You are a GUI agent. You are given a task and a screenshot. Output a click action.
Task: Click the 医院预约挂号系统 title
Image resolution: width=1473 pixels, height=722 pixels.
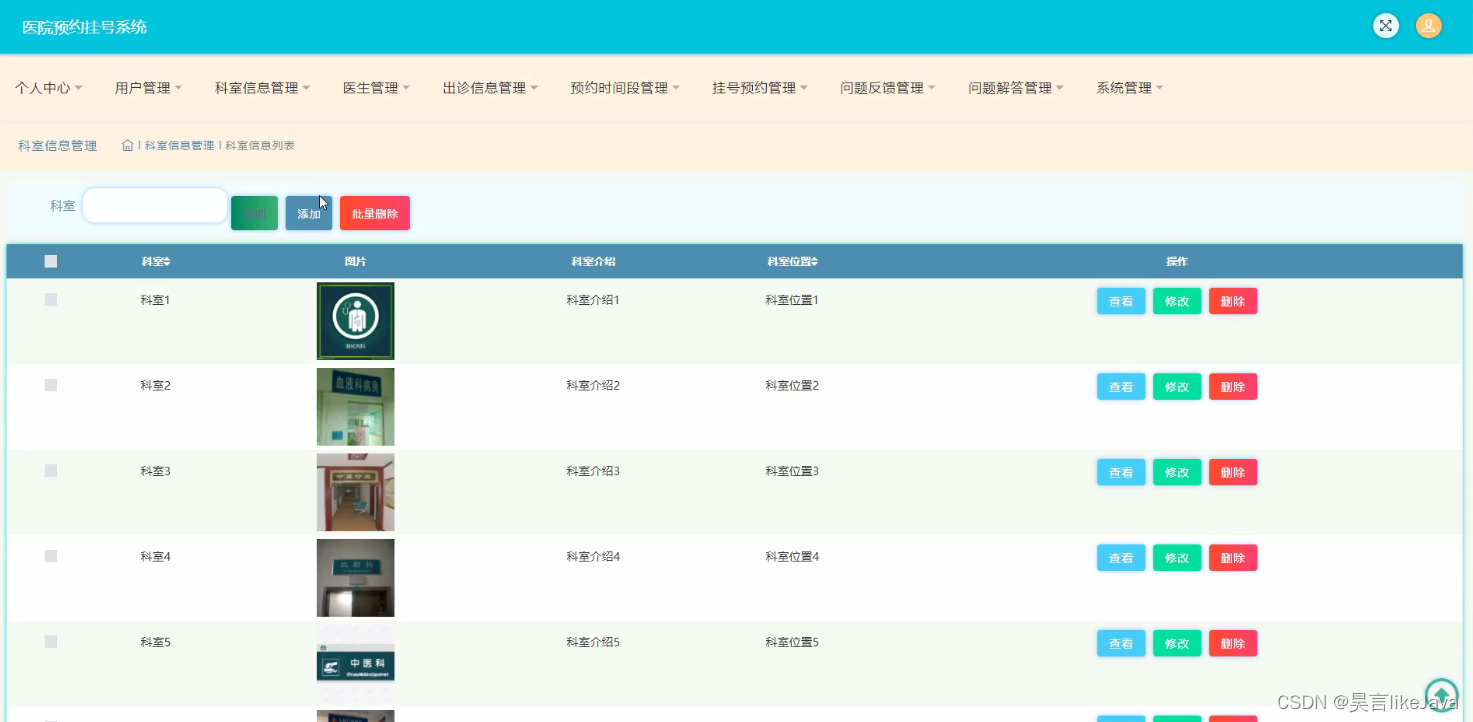pyautogui.click(x=85, y=27)
